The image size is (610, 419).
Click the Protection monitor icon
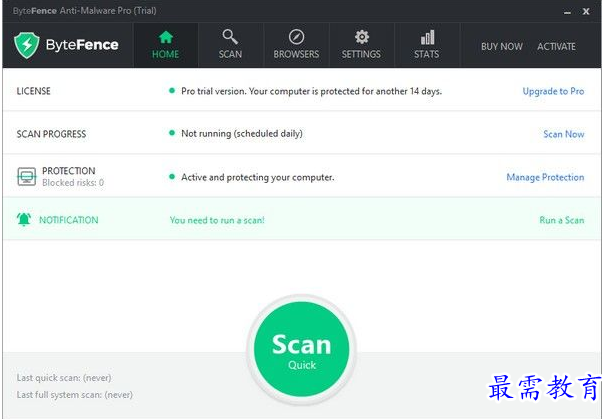pos(26,176)
